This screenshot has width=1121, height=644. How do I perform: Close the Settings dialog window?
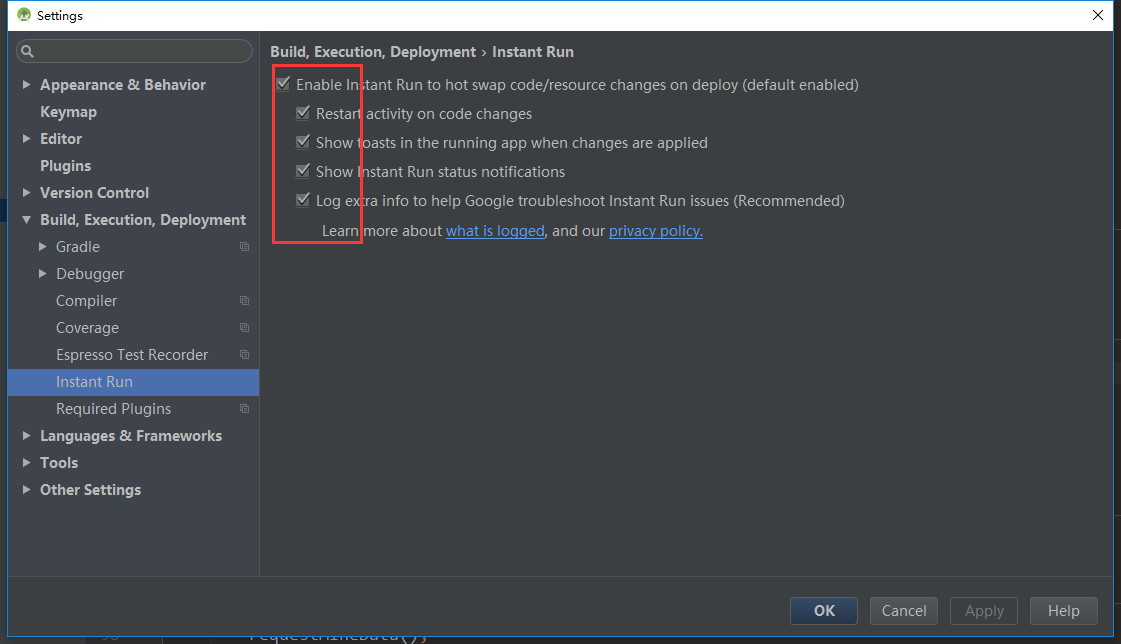point(1098,15)
